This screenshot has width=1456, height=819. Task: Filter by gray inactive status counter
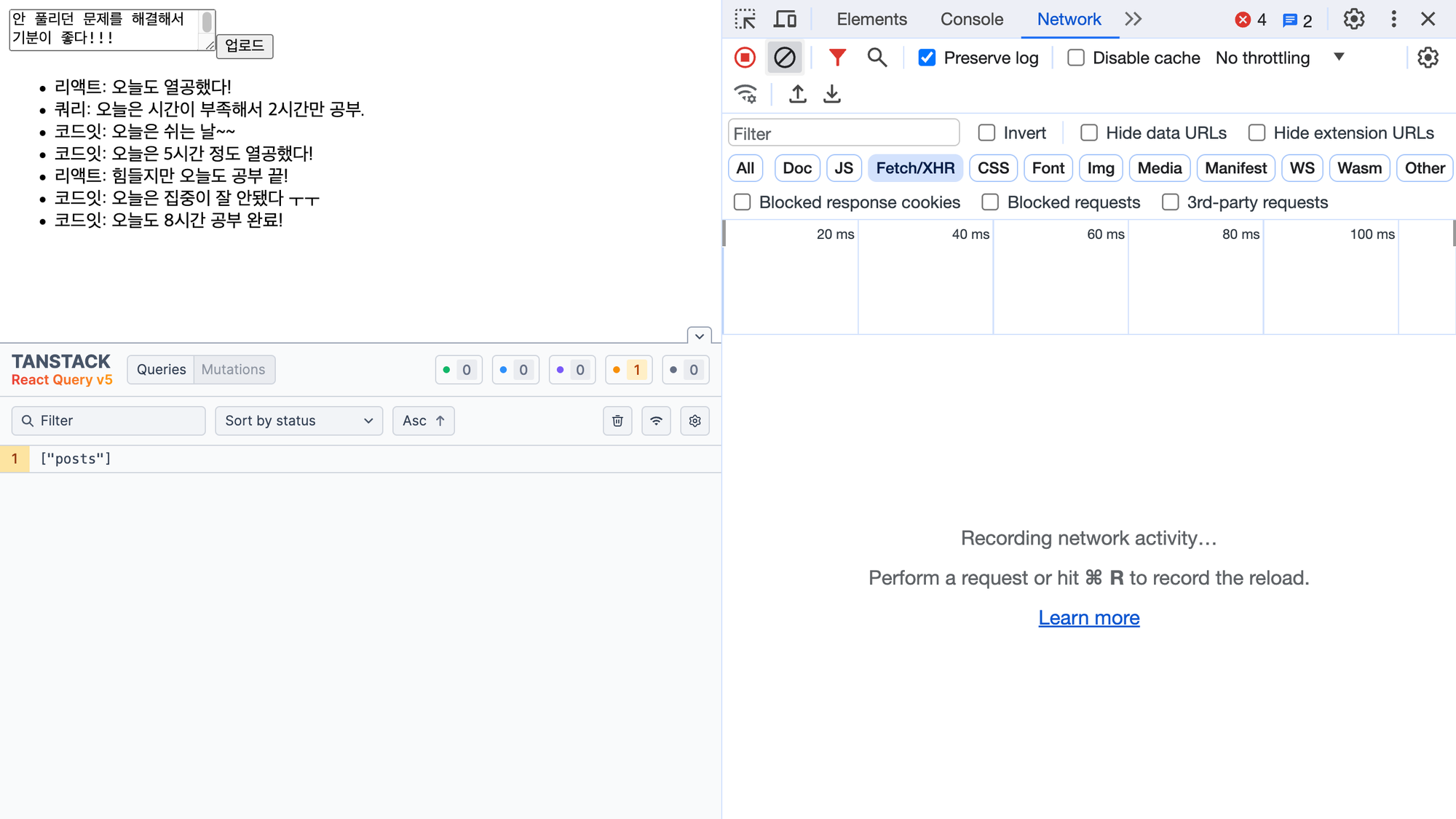686,370
